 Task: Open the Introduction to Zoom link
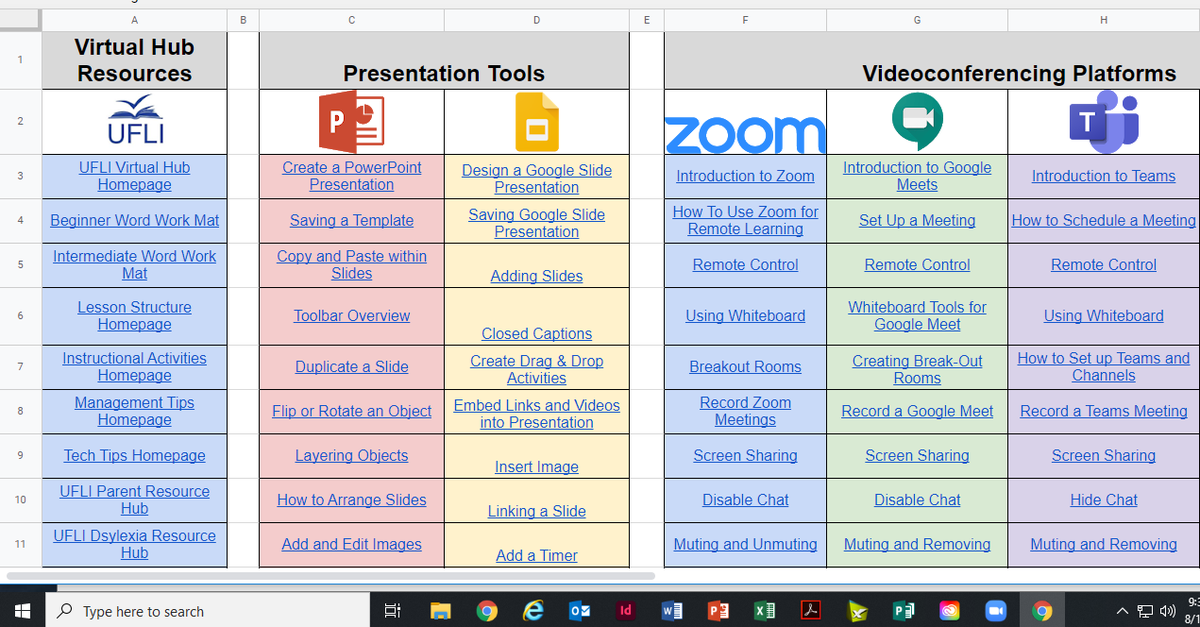745,176
